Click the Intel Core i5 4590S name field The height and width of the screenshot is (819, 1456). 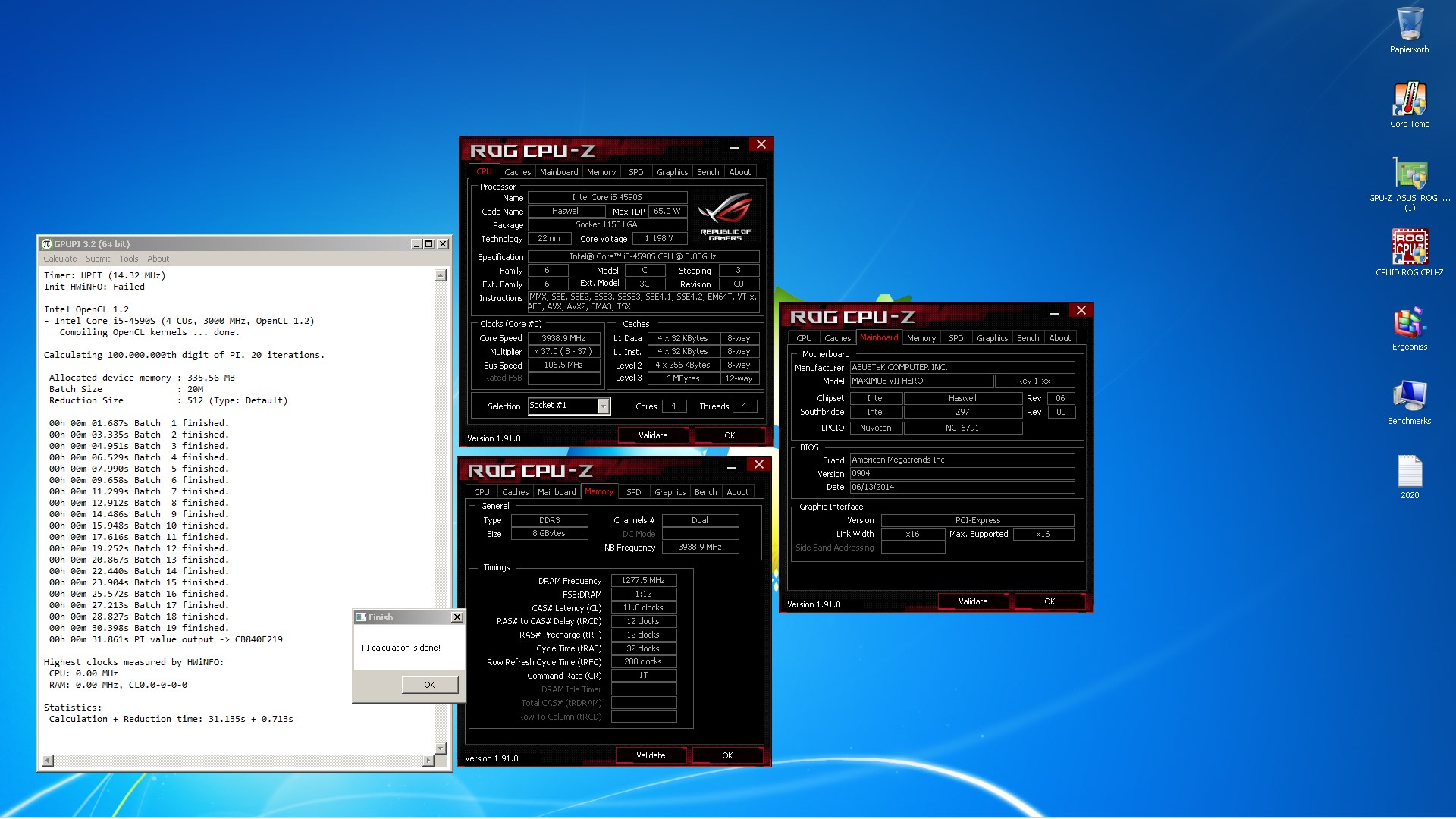(607, 198)
